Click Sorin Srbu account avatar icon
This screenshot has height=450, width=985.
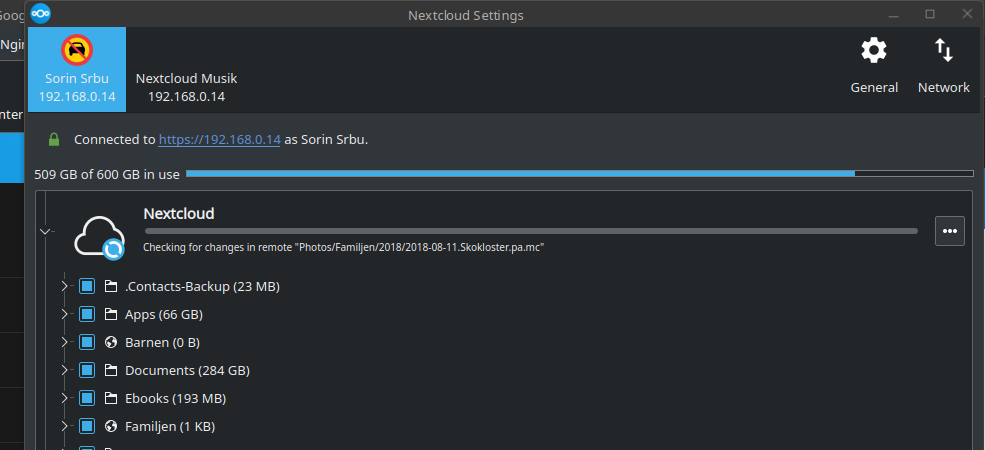(77, 50)
